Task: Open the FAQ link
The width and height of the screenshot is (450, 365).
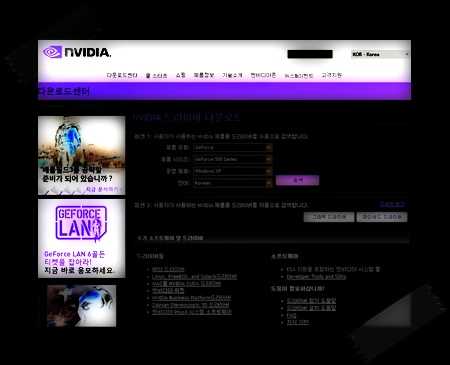Action: point(291,315)
